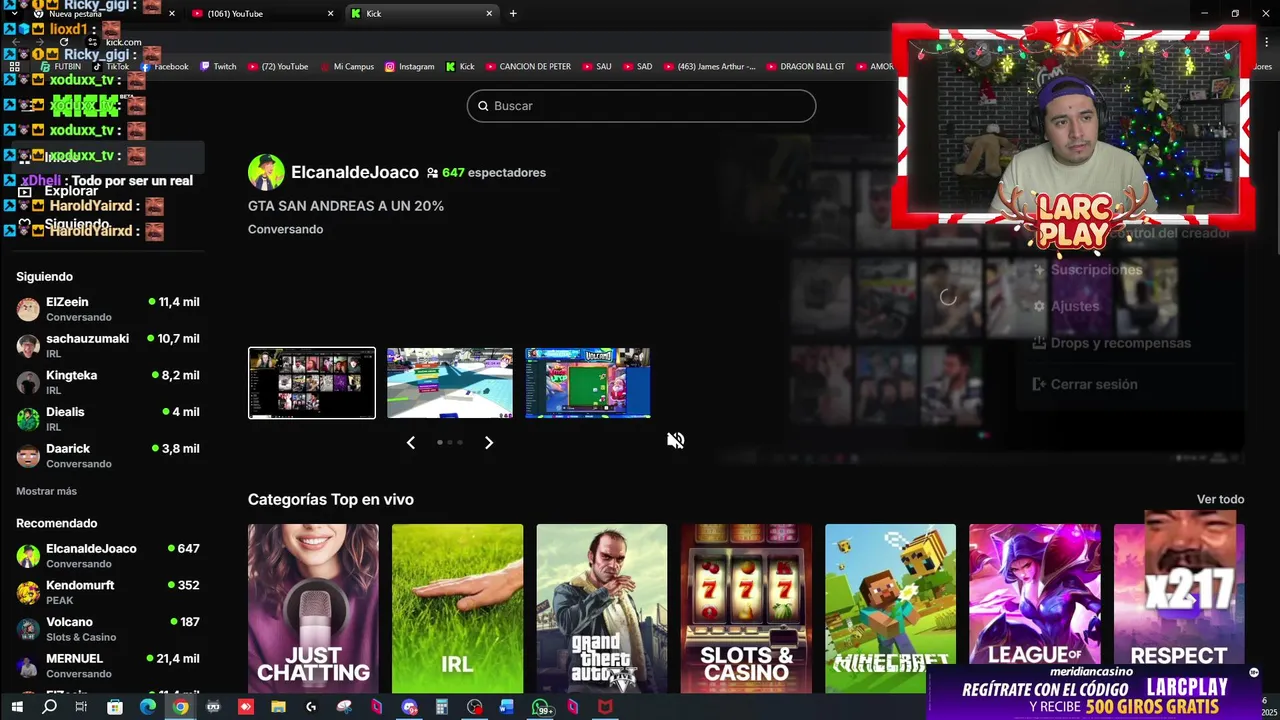Go to next featured stream

(488, 442)
